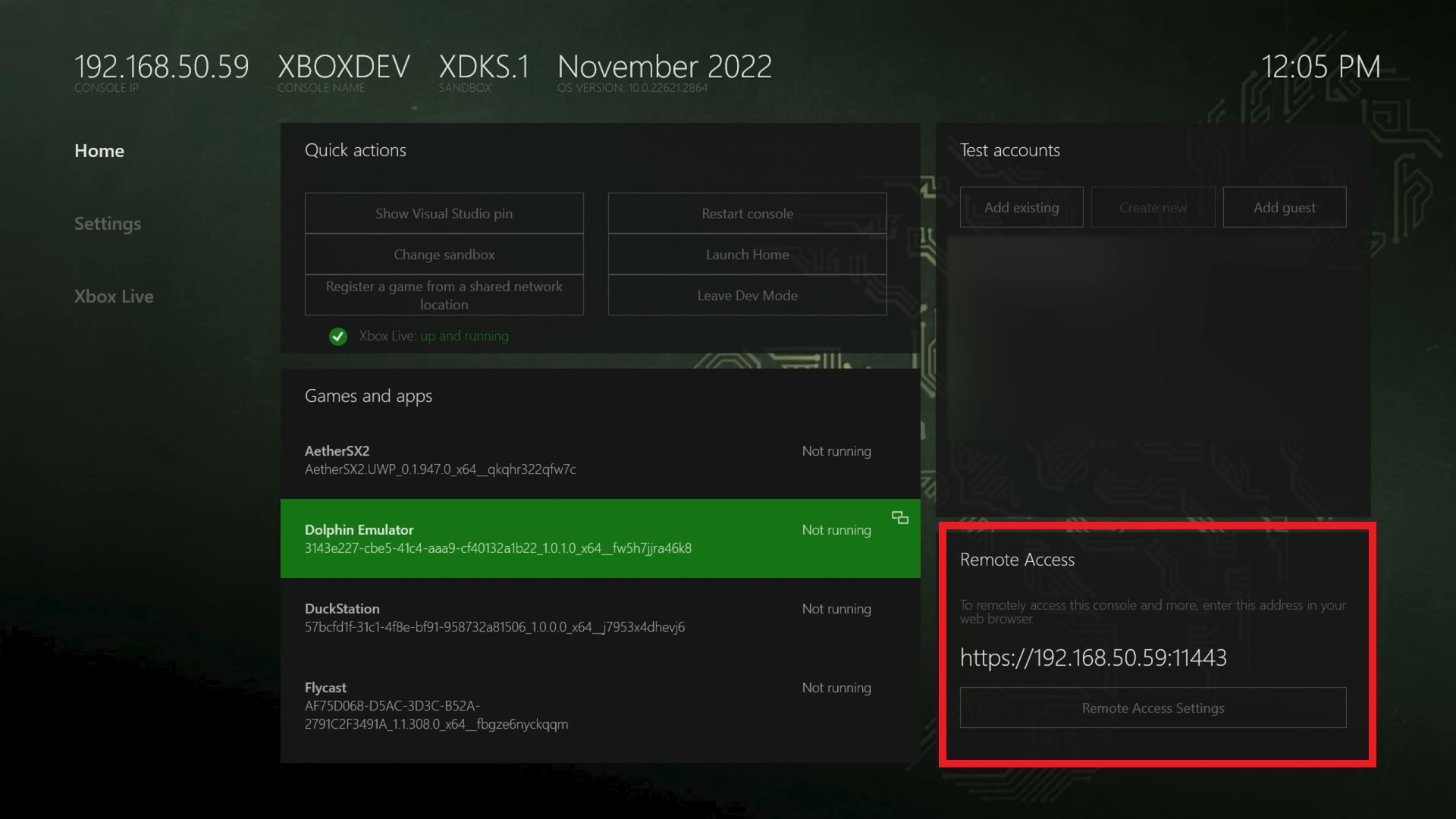This screenshot has height=819, width=1456.
Task: Click Add guest under Test accounts
Action: click(1285, 206)
